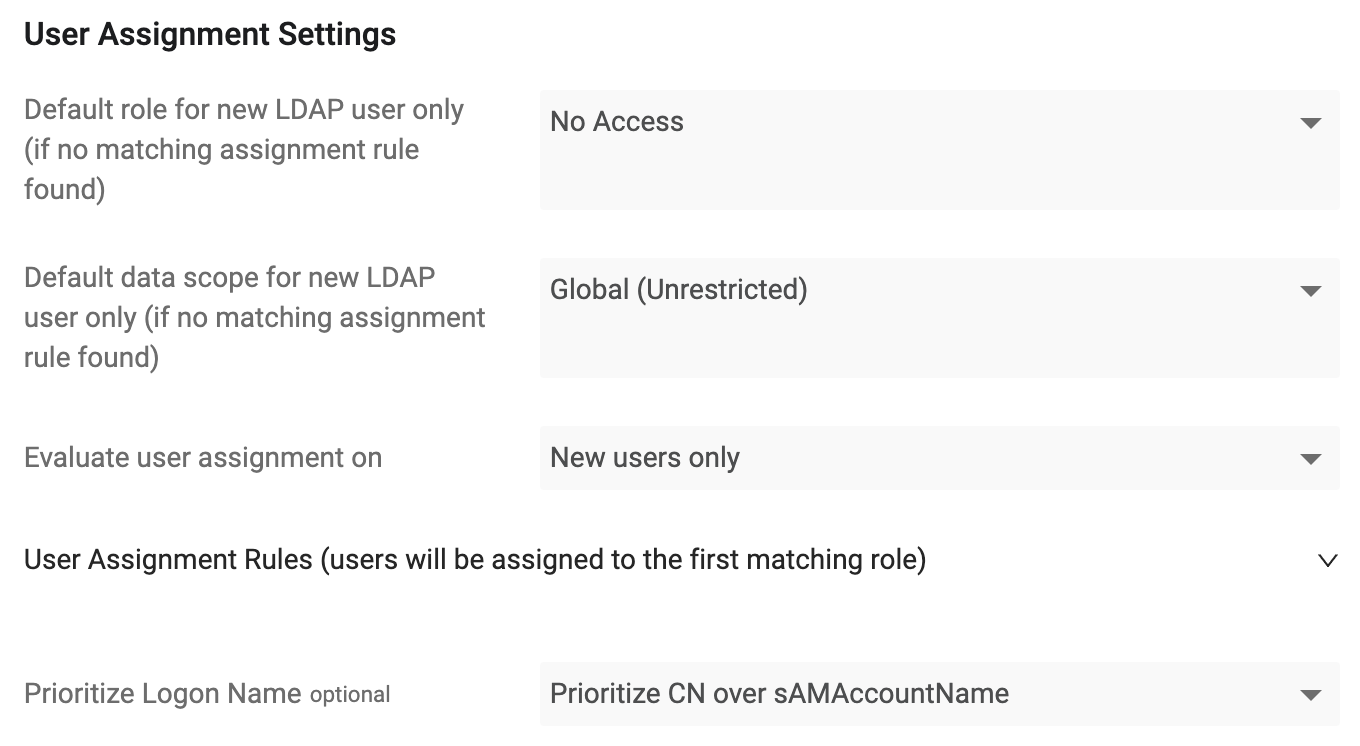The image size is (1360, 746).
Task: Select 'Prioritize CN over sAMAccountName' value text
Action: (x=780, y=694)
